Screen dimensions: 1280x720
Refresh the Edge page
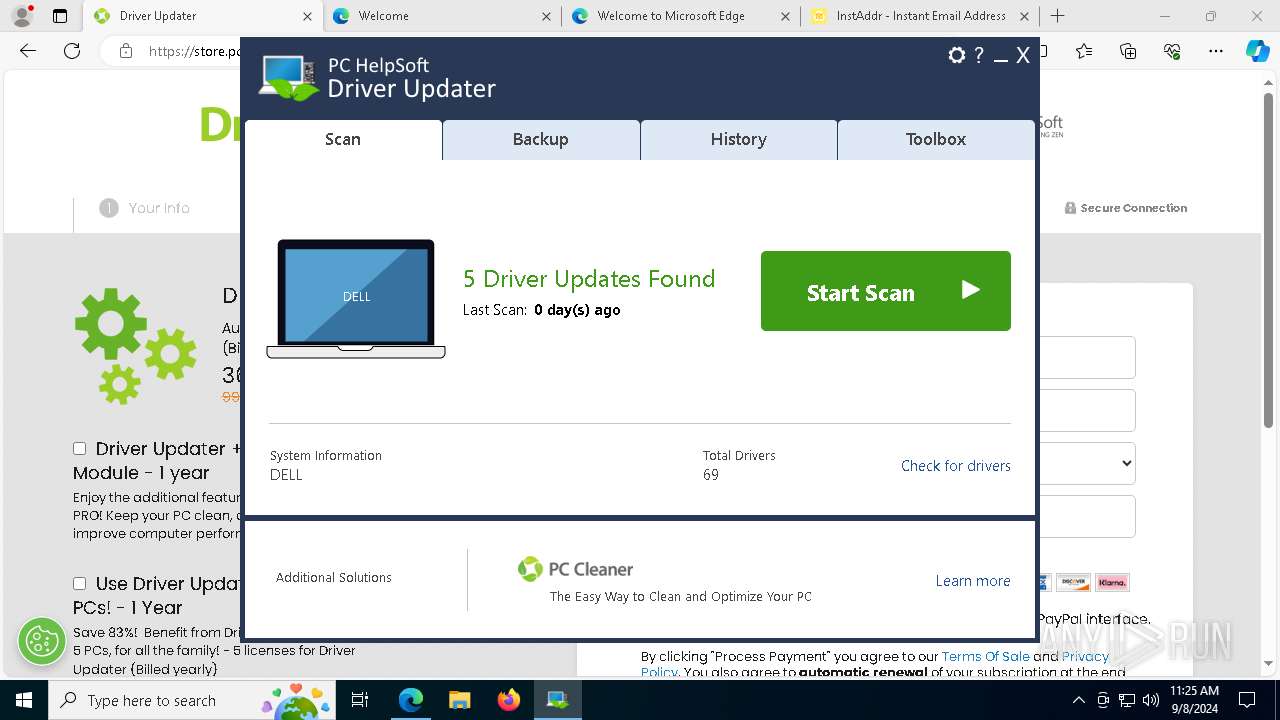[72, 52]
